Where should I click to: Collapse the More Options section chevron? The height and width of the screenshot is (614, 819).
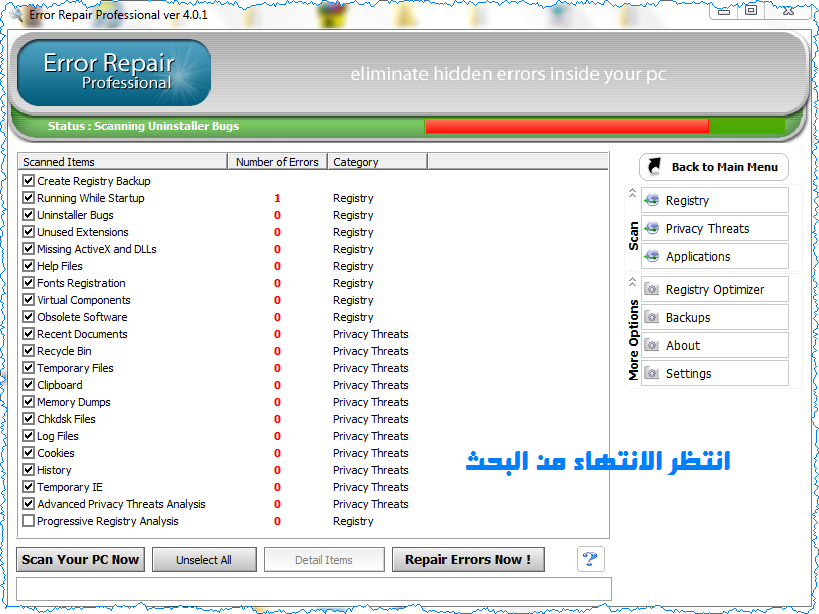tap(632, 282)
